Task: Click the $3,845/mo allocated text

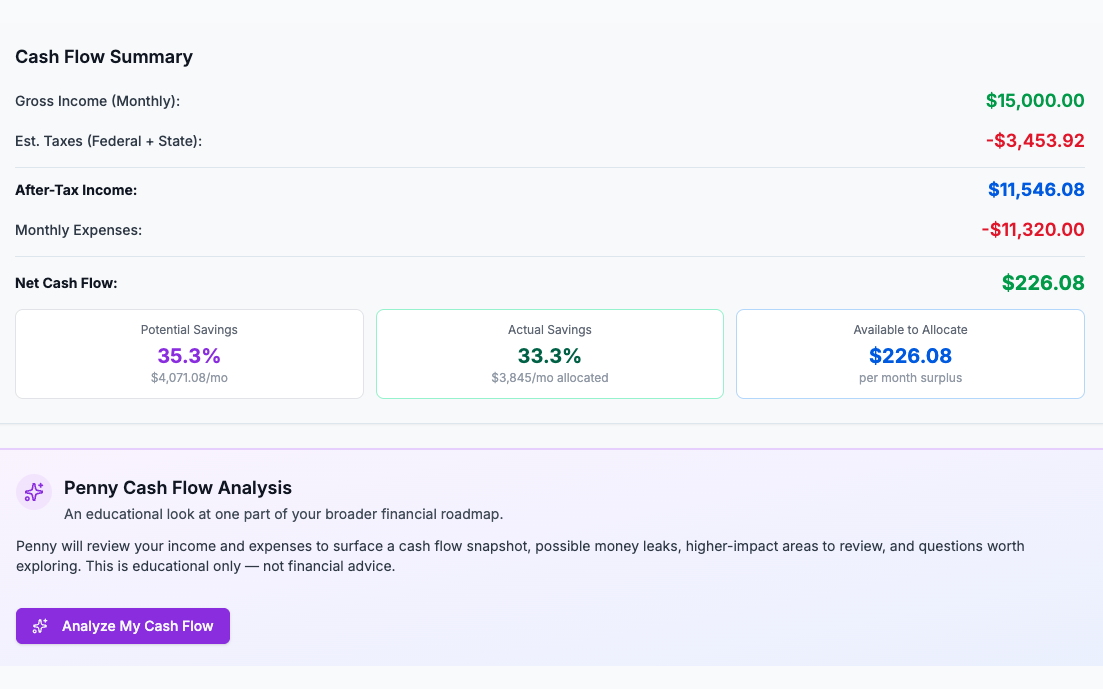Action: (x=550, y=378)
